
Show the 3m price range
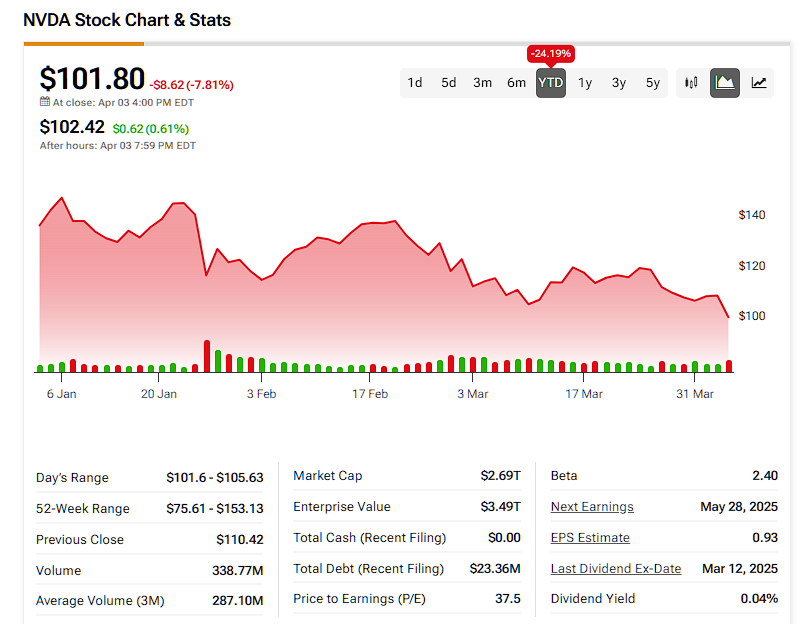pos(483,83)
